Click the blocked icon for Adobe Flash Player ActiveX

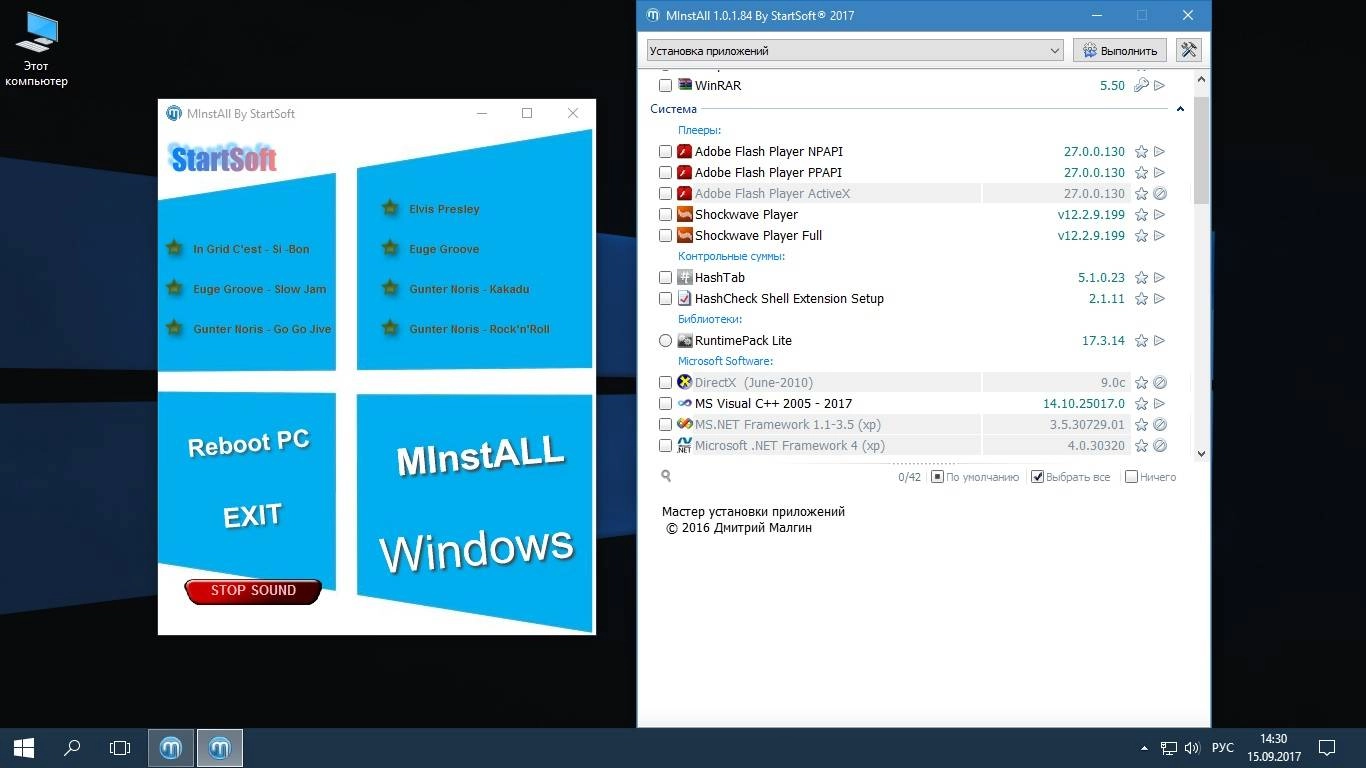click(1160, 194)
